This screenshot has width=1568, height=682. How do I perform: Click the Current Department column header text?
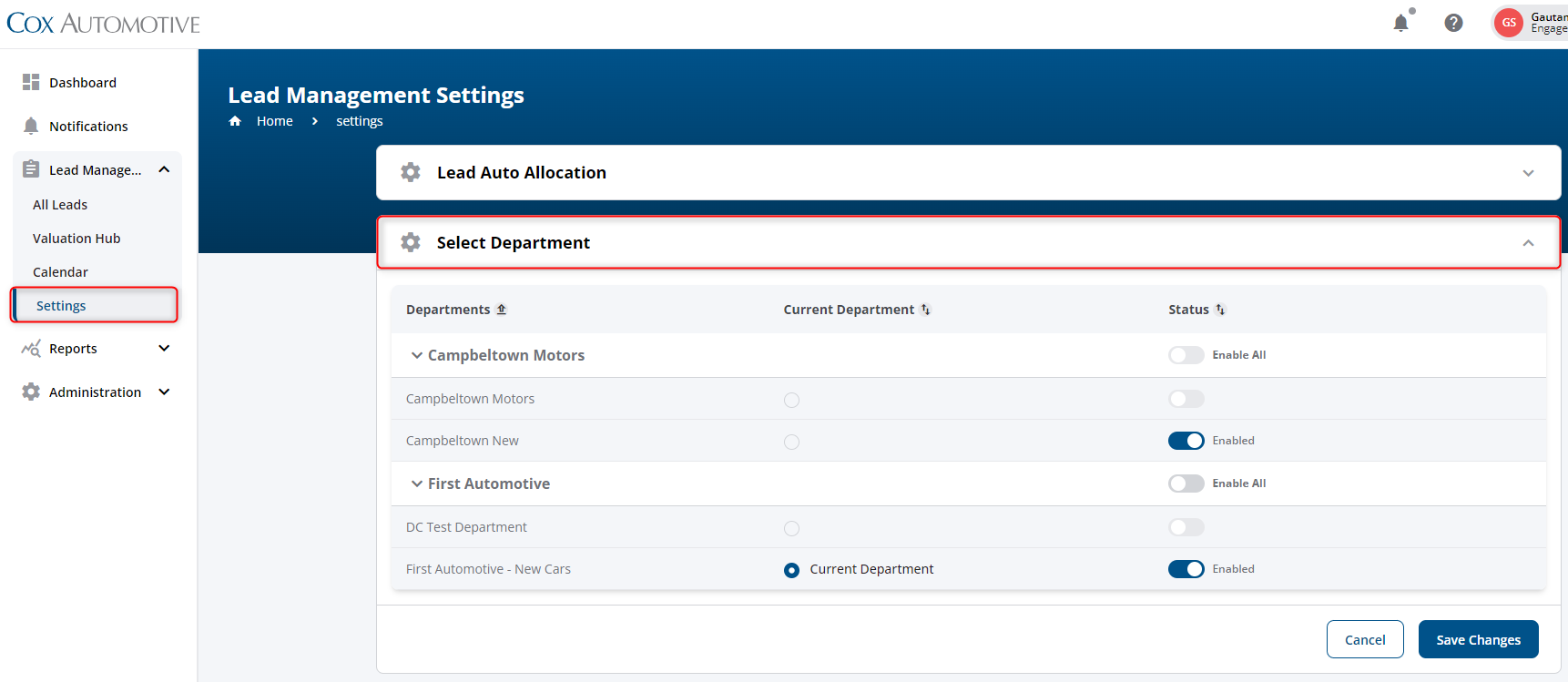[x=849, y=310]
